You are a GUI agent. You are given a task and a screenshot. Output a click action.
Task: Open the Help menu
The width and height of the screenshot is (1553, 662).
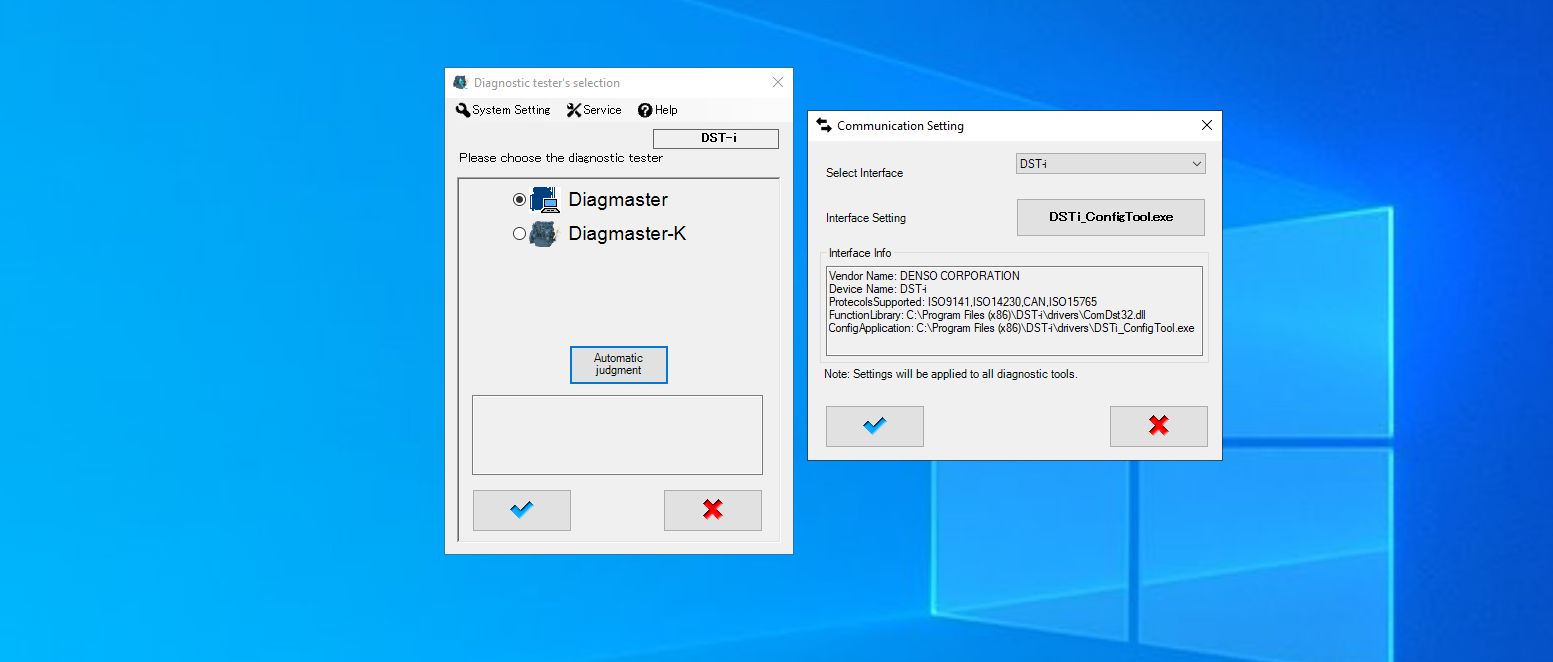(x=657, y=110)
